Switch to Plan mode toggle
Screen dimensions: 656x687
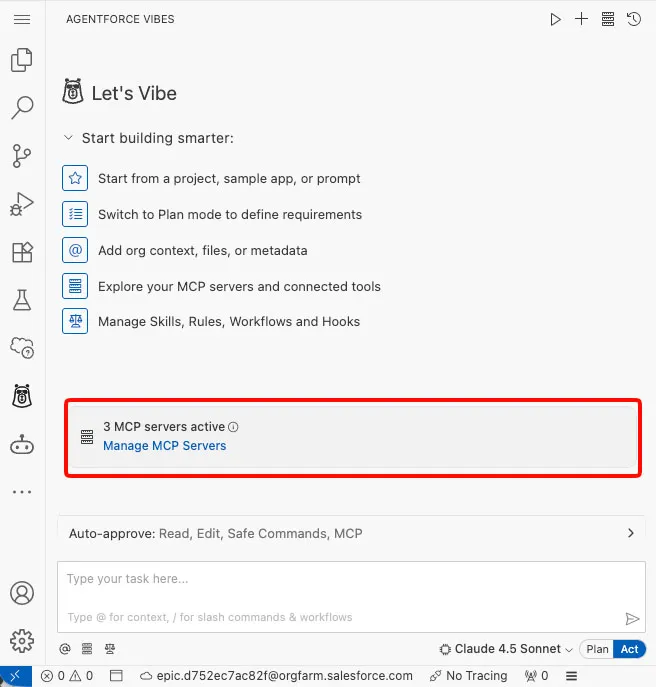click(597, 649)
